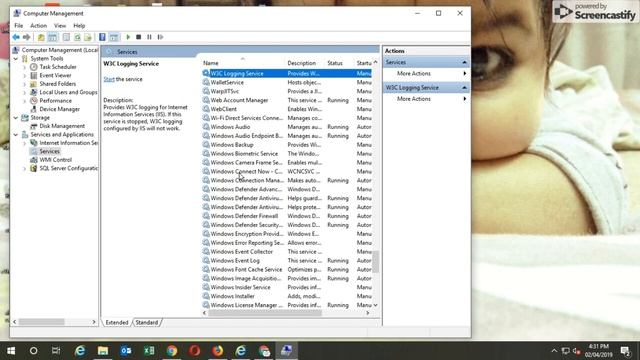Open the Action menu

click(x=38, y=26)
